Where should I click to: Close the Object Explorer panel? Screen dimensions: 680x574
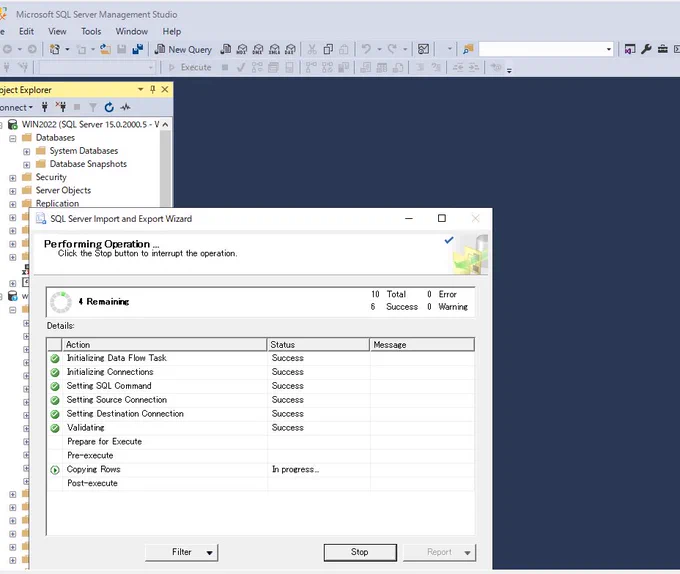[x=165, y=89]
